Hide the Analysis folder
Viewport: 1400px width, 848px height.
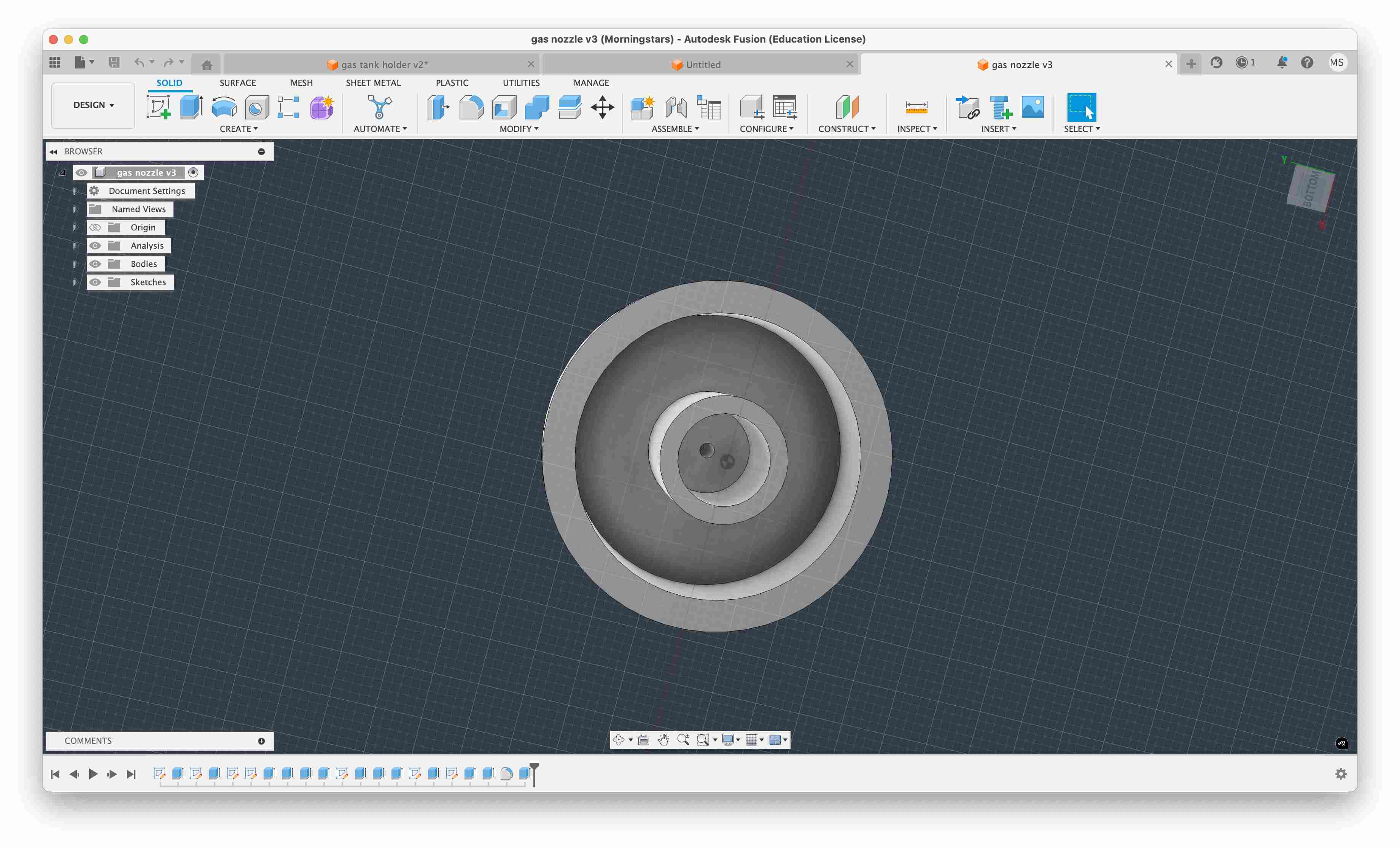[x=95, y=245]
